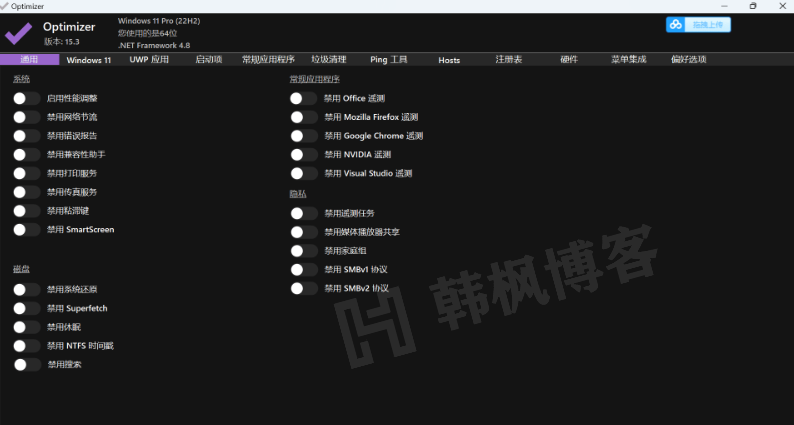Enable 禁用传真服务 switch
This screenshot has width=794, height=425.
26,192
